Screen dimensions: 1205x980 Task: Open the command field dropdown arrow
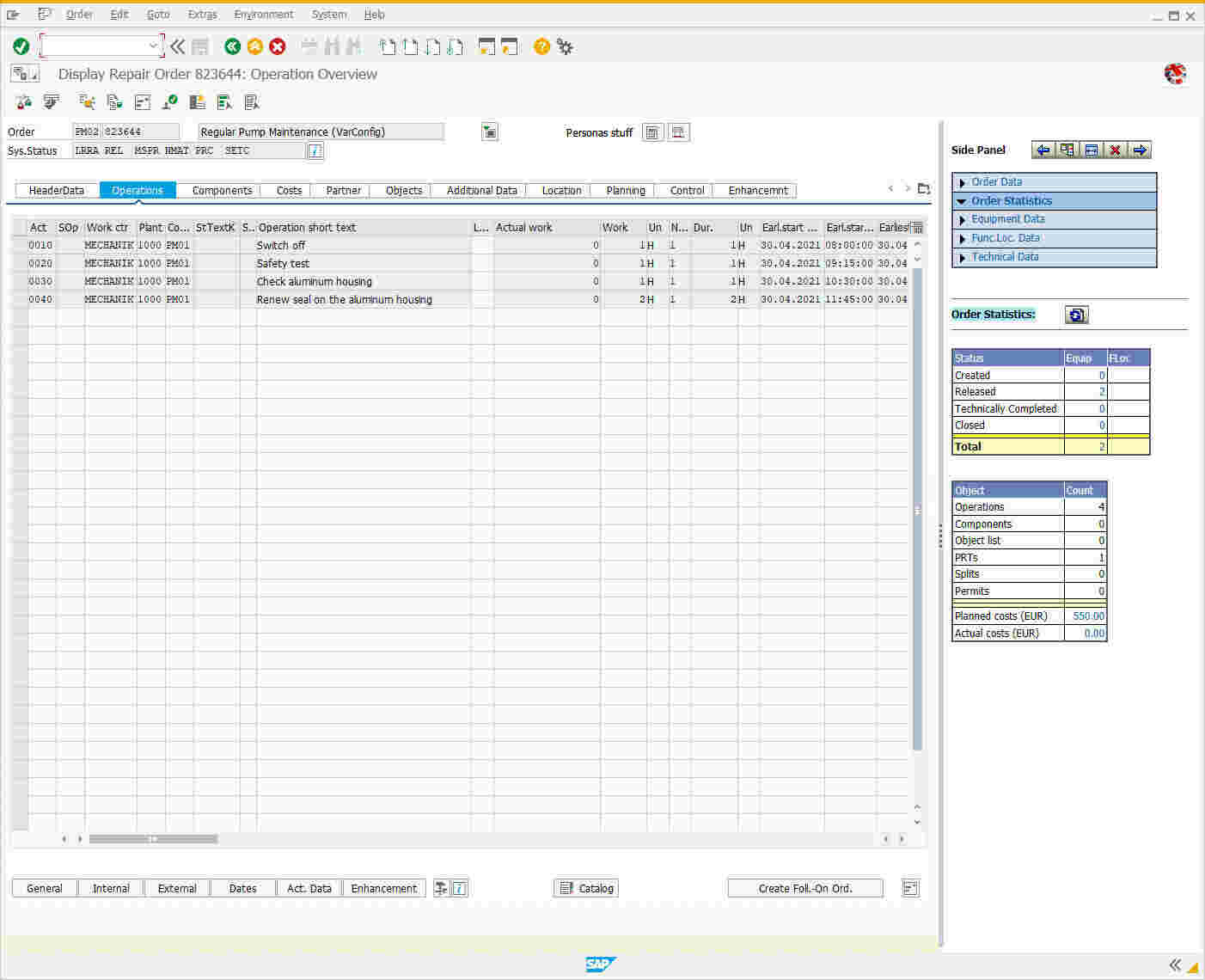click(153, 46)
